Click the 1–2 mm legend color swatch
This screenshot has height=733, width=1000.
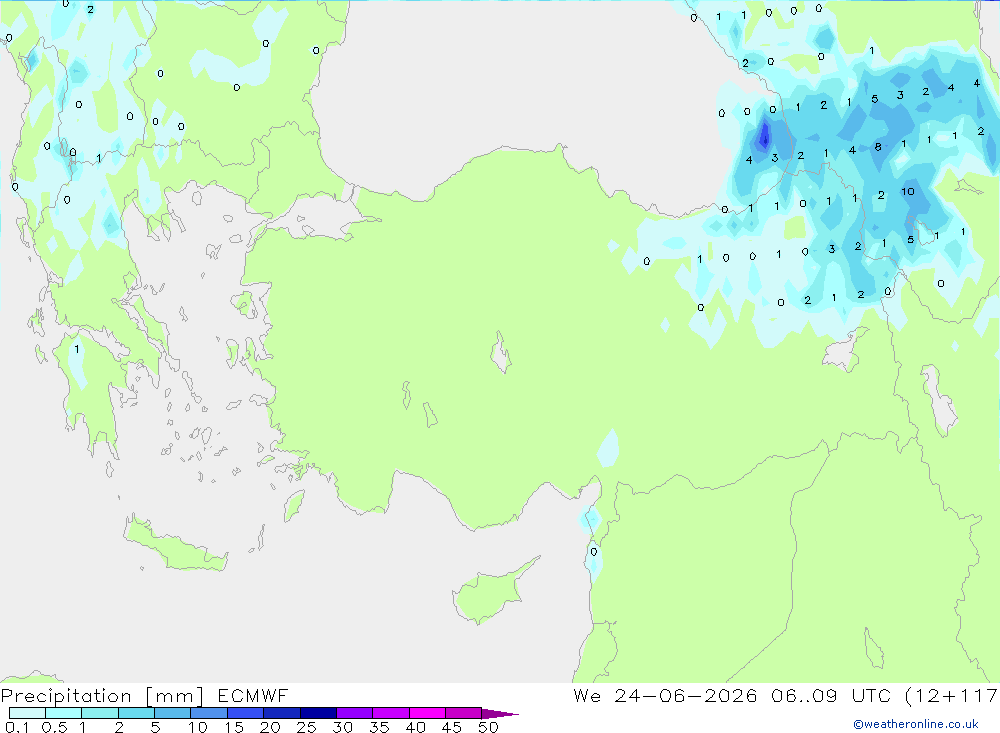pos(100,713)
